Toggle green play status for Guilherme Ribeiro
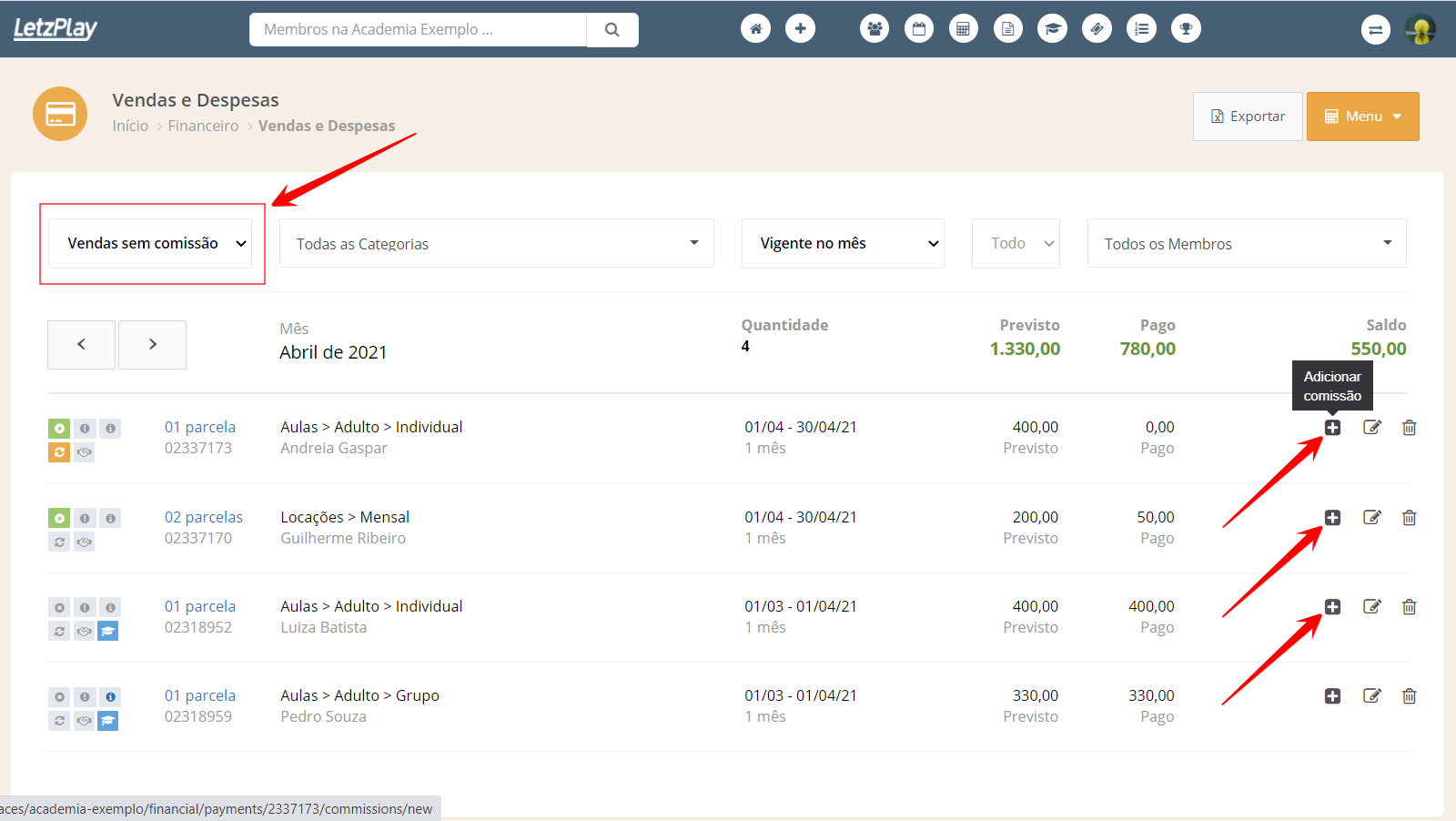Viewport: 1456px width, 821px height. click(59, 518)
